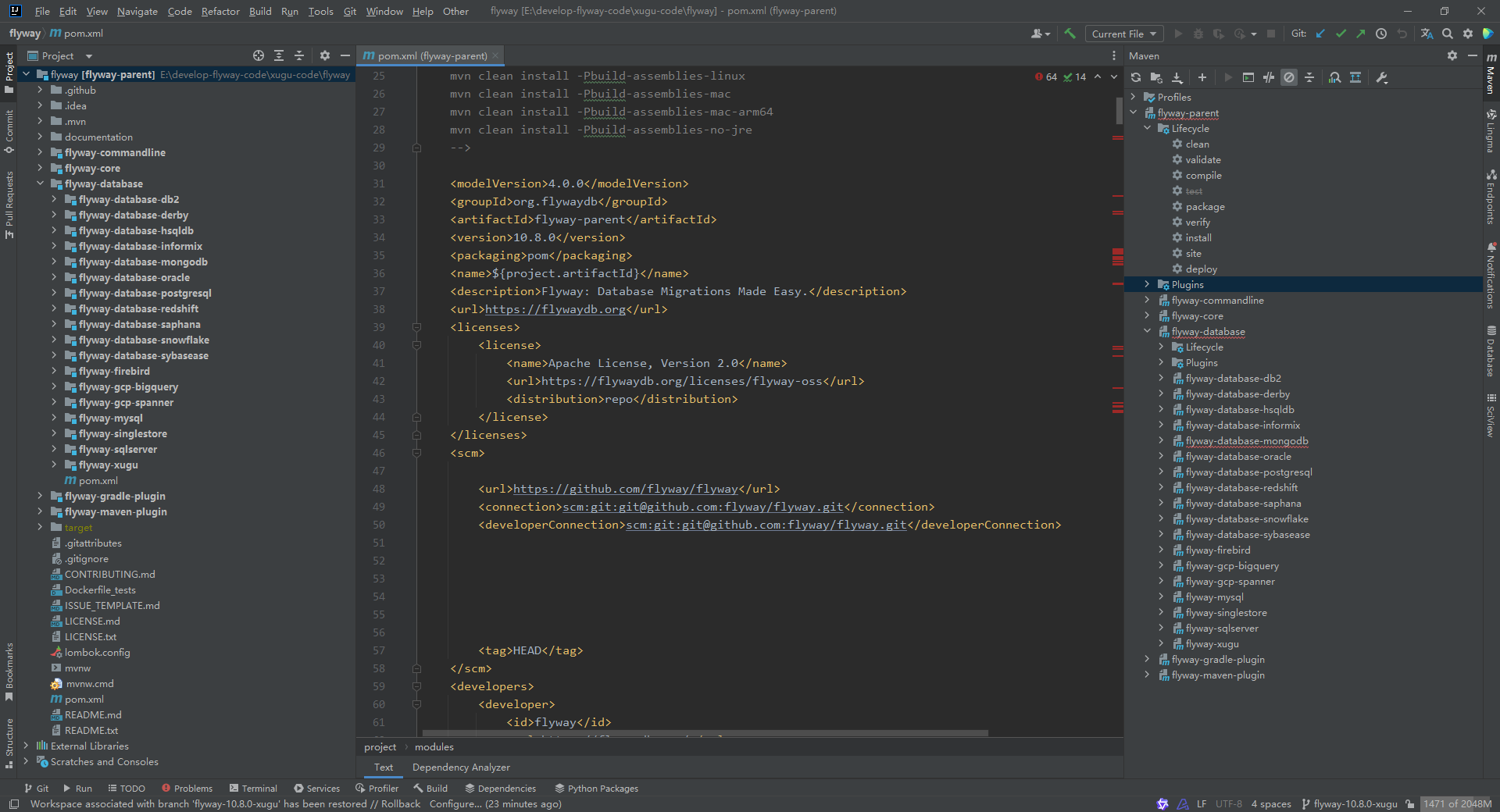Toggle the Pull Requests tool window
Viewport: 1500px width, 812px height.
(9, 205)
